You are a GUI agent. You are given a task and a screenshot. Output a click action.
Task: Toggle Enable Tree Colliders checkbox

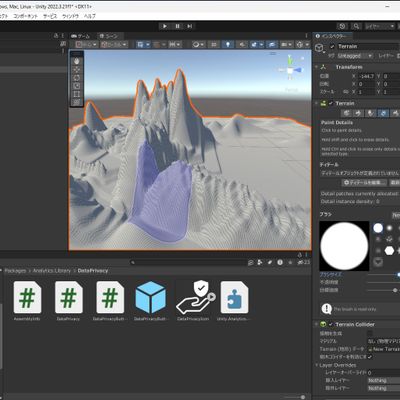tap(370, 357)
